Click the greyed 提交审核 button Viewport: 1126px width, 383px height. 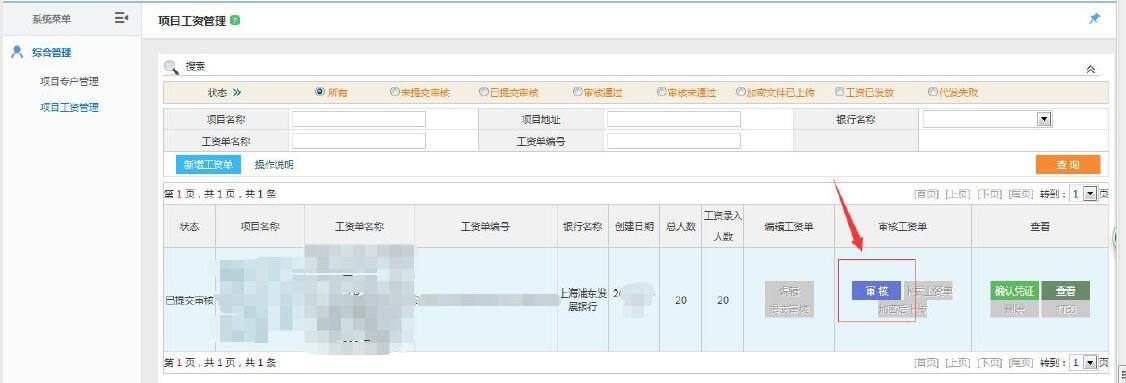pos(789,309)
